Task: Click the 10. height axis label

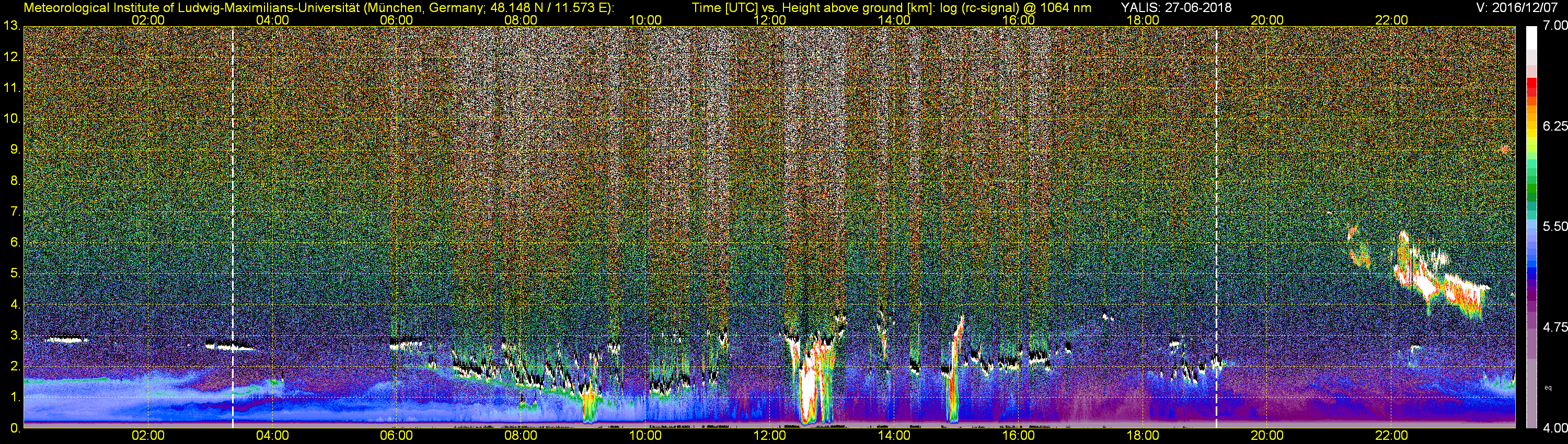Action: click(11, 119)
